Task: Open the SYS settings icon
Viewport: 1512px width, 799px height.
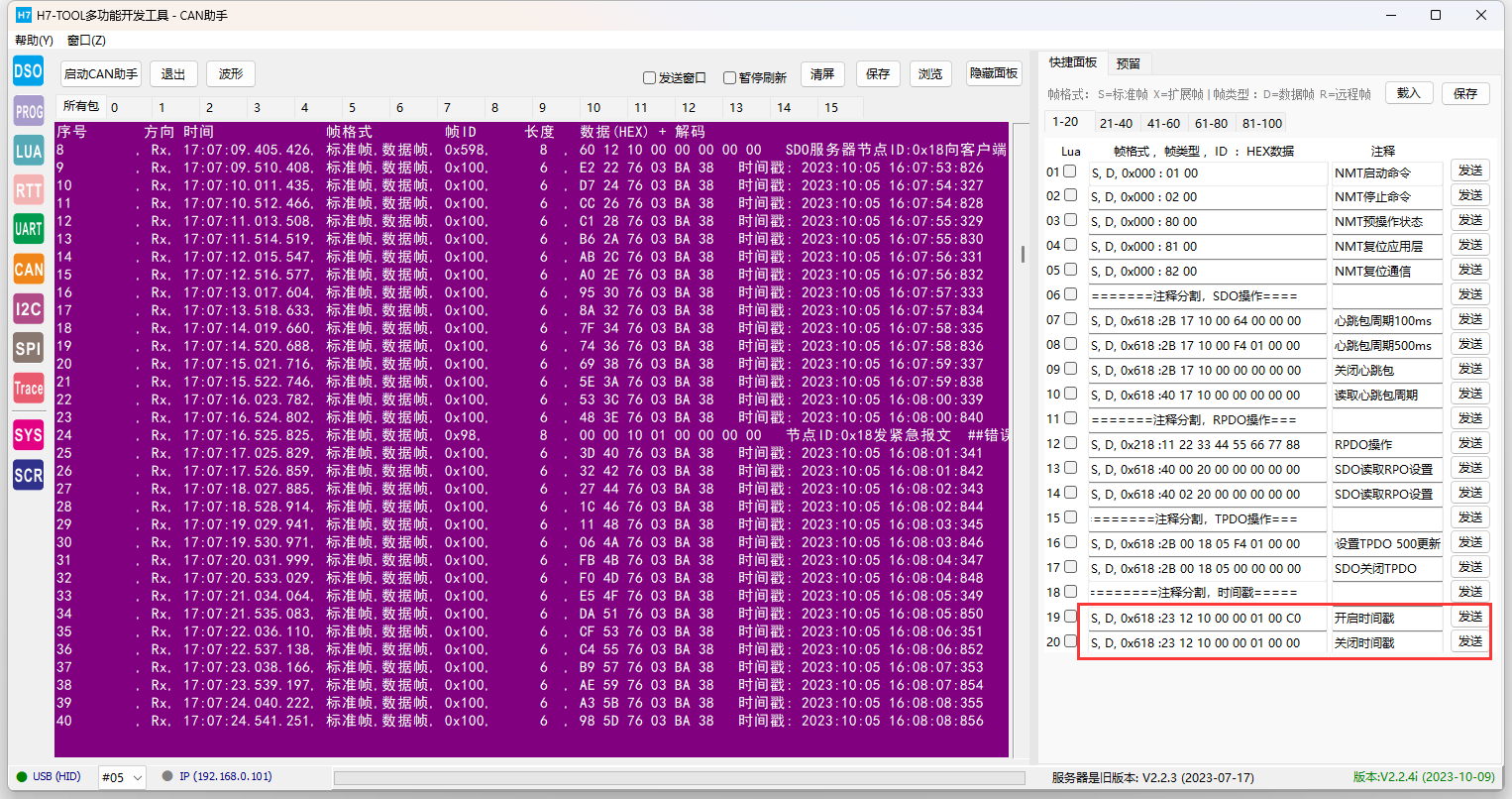Action: coord(28,434)
